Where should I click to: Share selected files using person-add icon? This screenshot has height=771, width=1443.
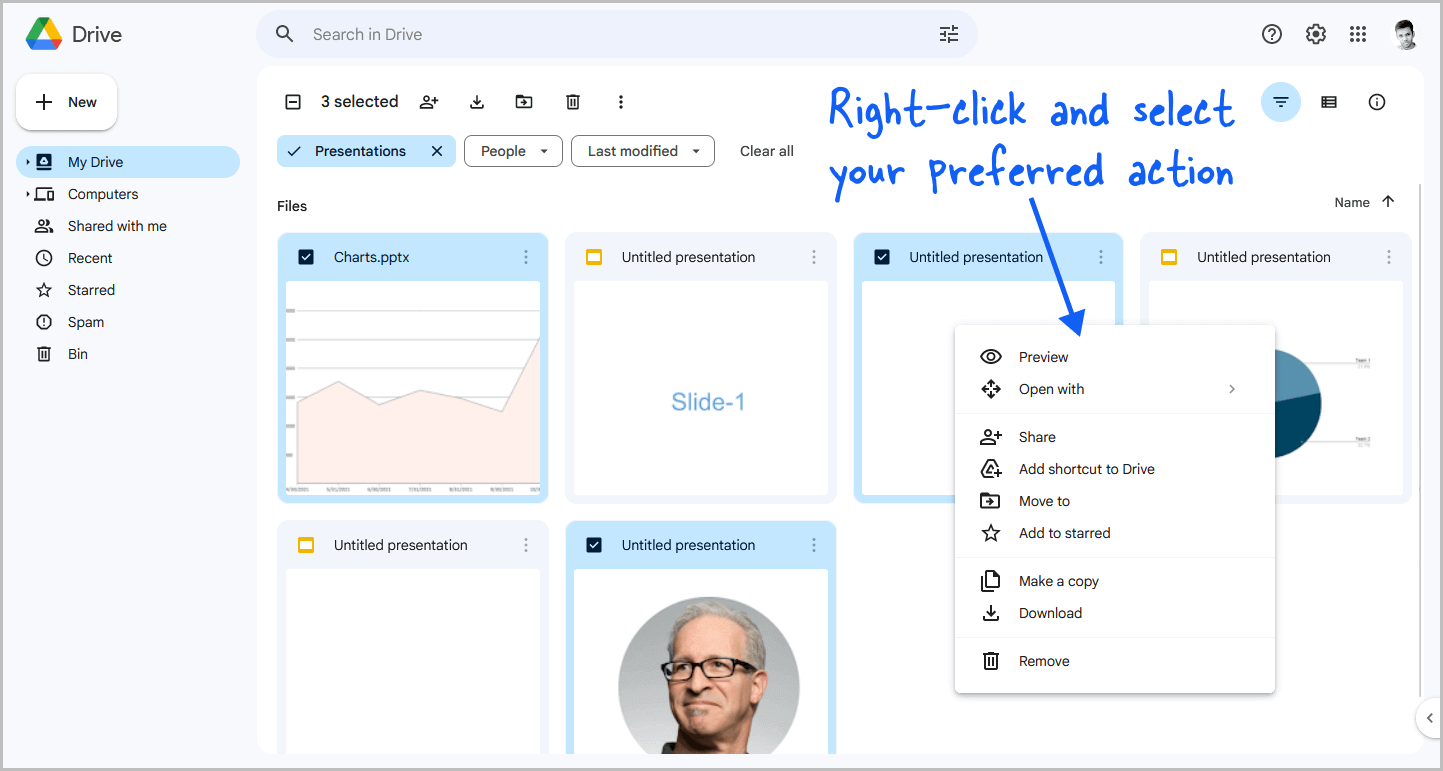coord(429,101)
